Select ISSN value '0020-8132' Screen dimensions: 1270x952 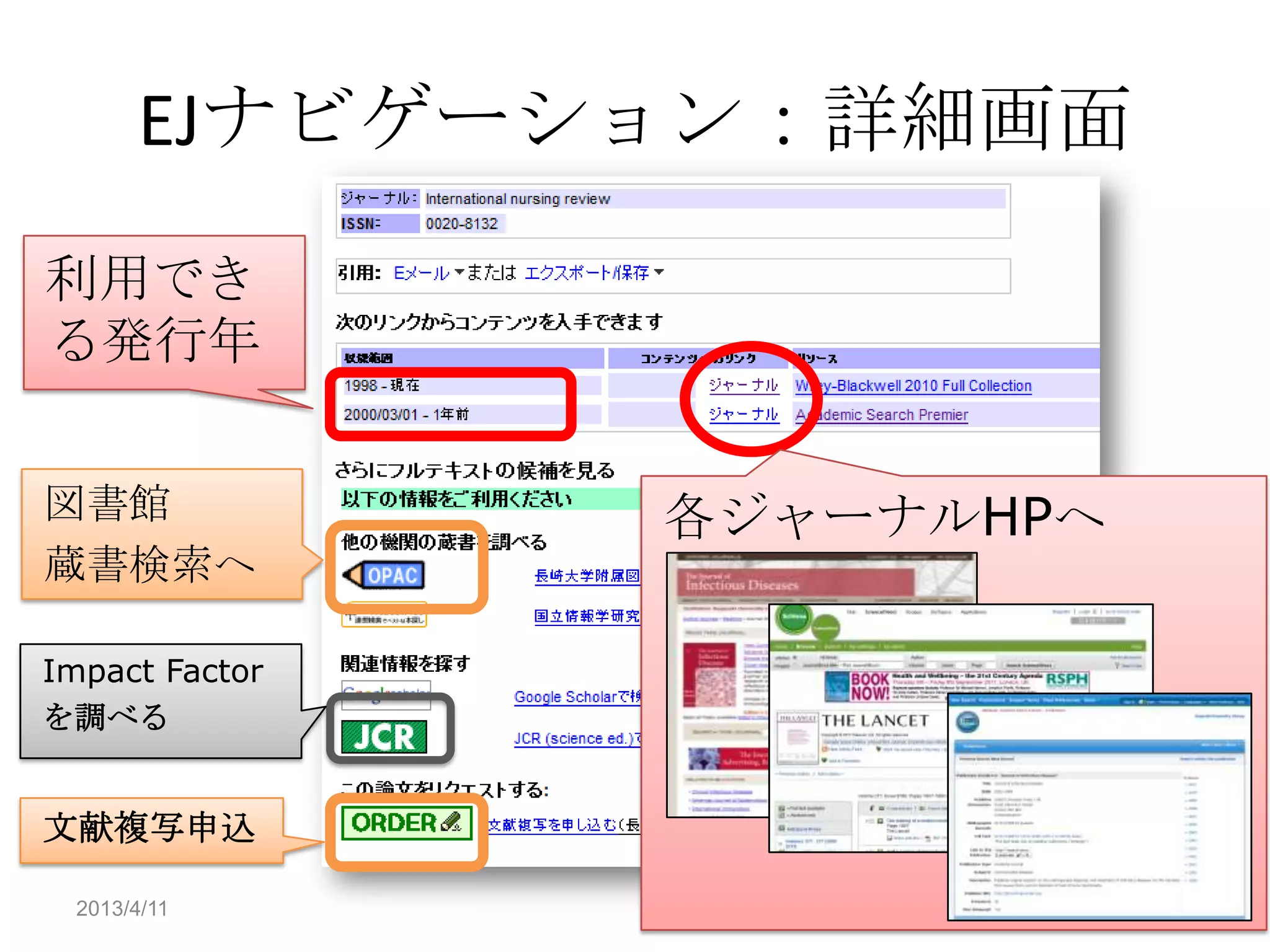coord(462,224)
